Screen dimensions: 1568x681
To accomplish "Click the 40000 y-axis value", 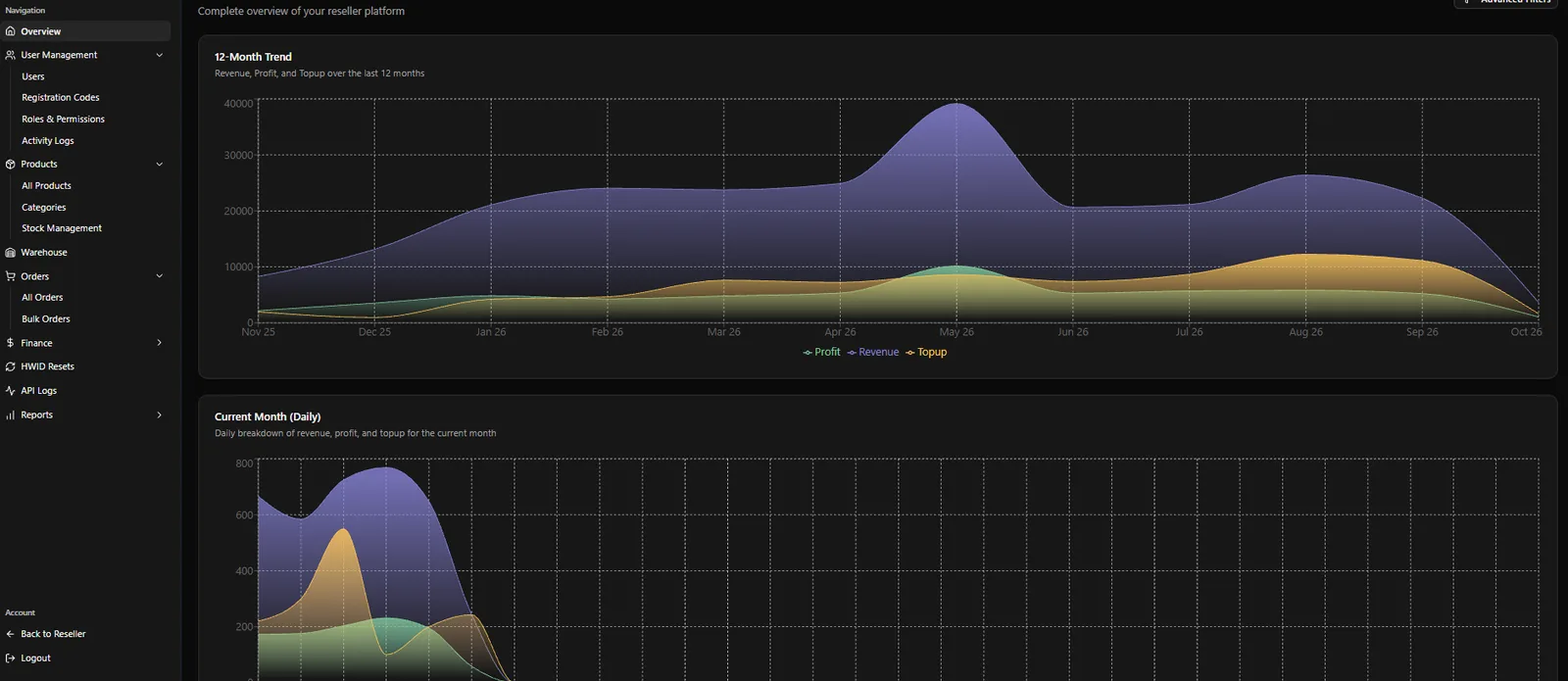I will click(x=238, y=104).
